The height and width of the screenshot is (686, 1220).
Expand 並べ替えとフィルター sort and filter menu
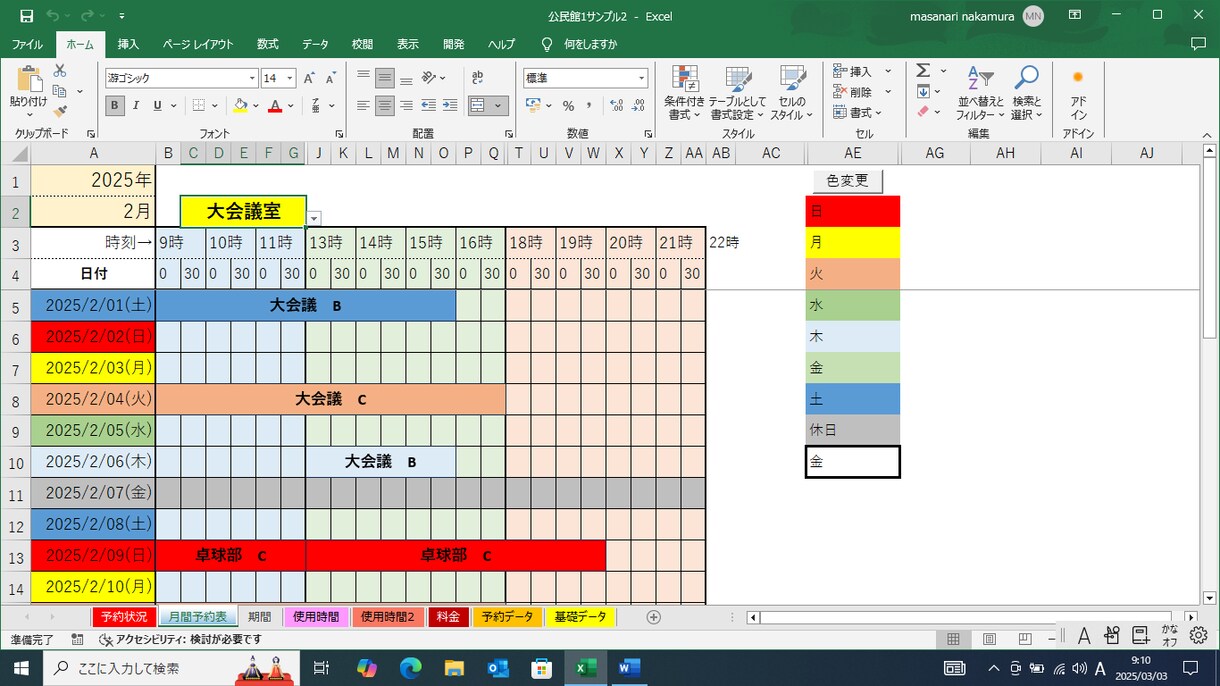pos(979,94)
